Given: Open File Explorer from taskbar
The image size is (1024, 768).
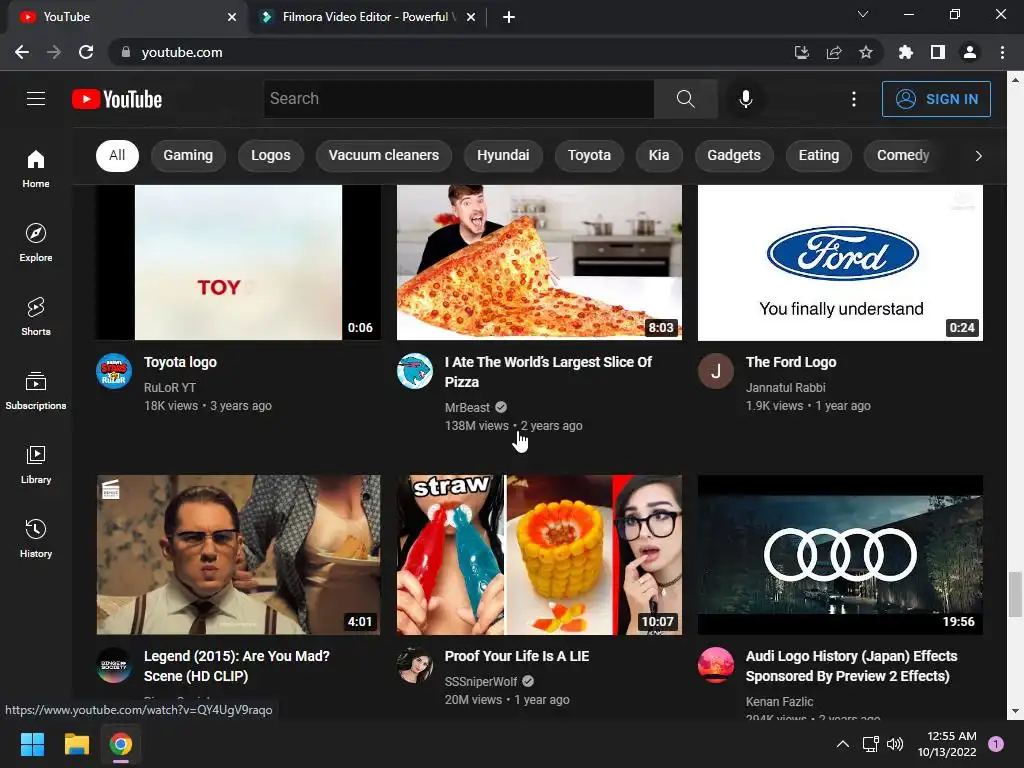Looking at the screenshot, I should pyautogui.click(x=76, y=744).
